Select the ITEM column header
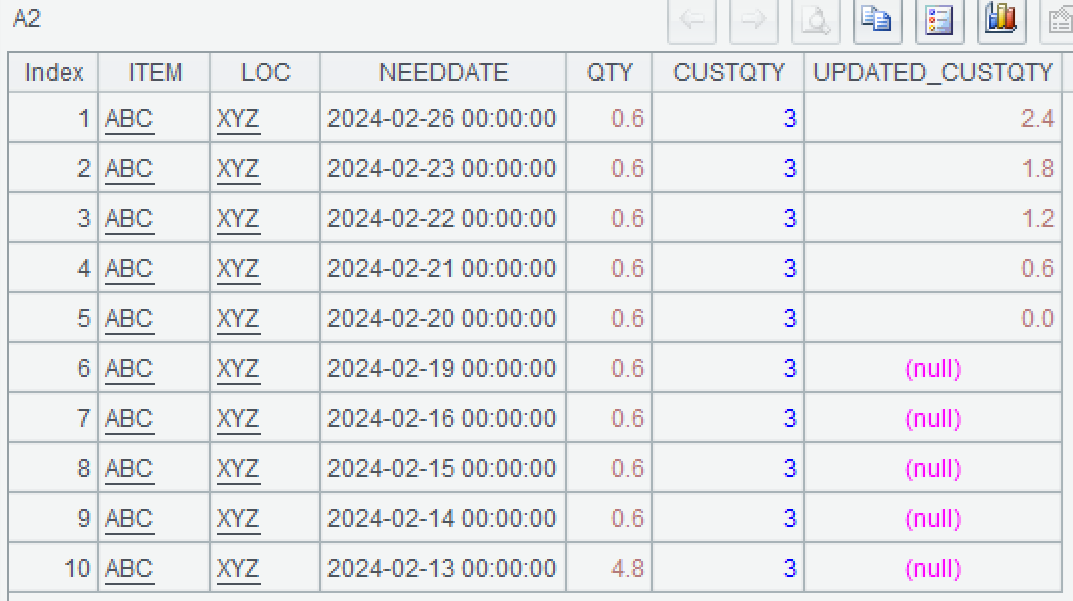 [x=155, y=73]
